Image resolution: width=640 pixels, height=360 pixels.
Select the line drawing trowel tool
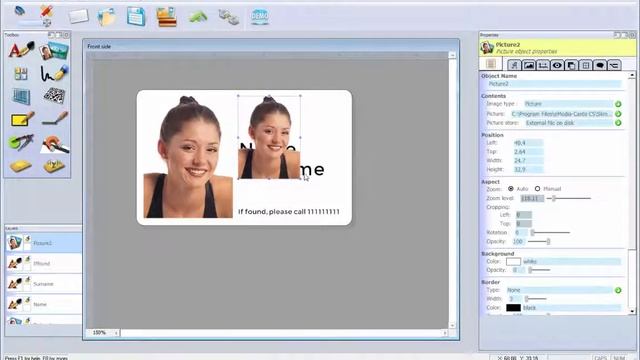point(55,119)
